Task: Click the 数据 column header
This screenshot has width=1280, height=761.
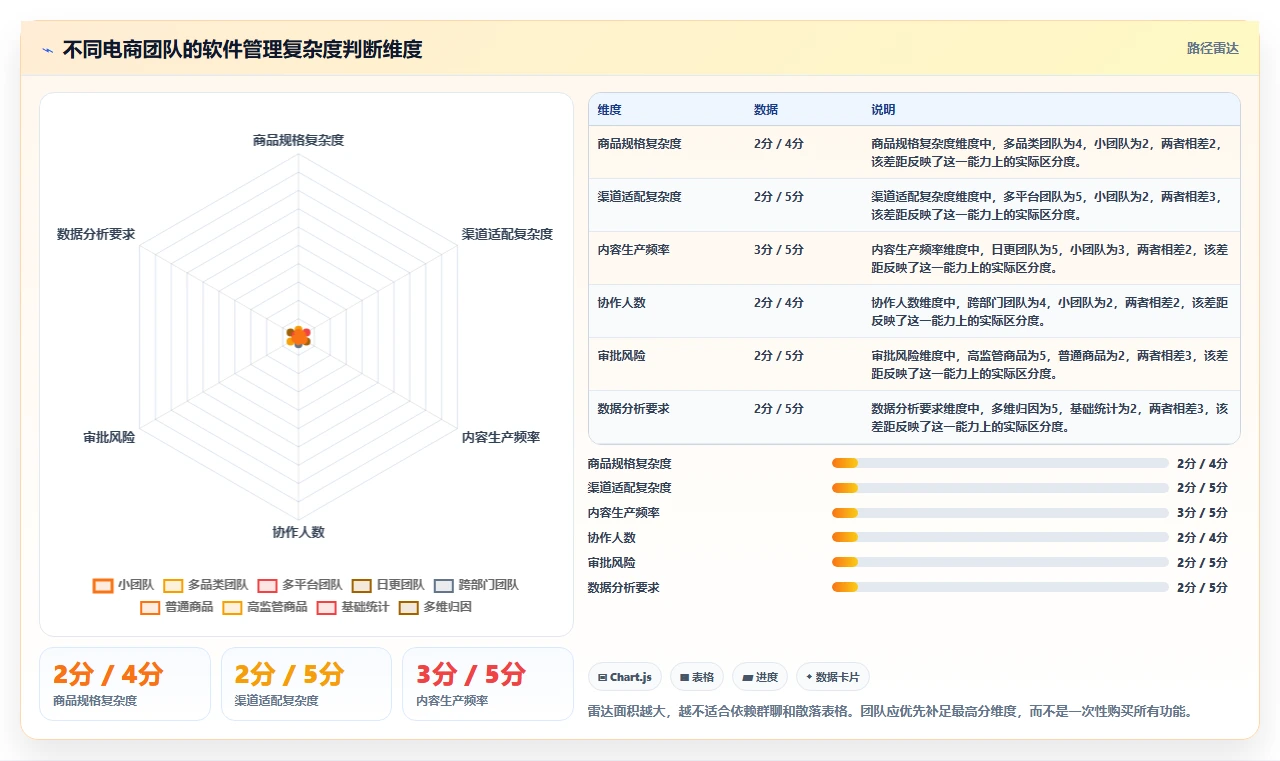Action: [x=766, y=110]
